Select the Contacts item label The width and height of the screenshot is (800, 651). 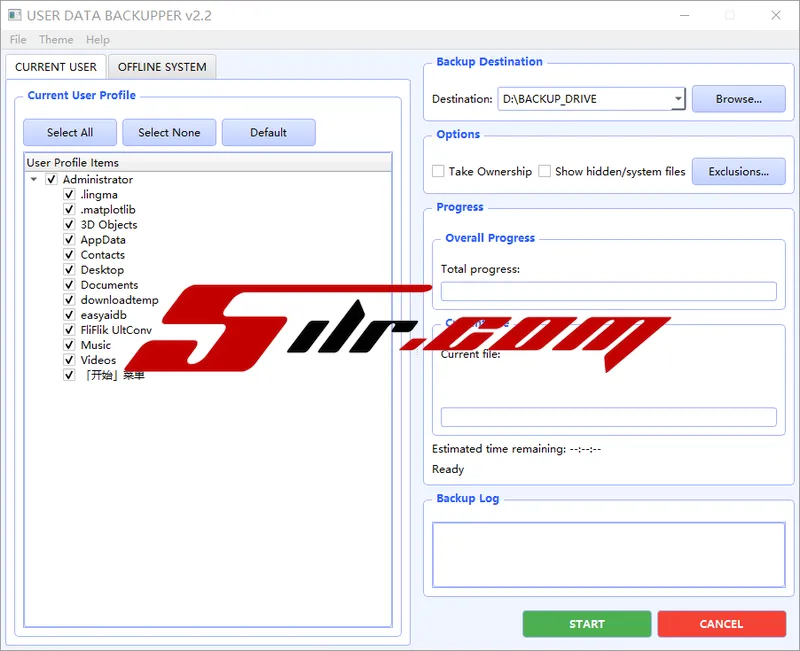[x=103, y=255]
